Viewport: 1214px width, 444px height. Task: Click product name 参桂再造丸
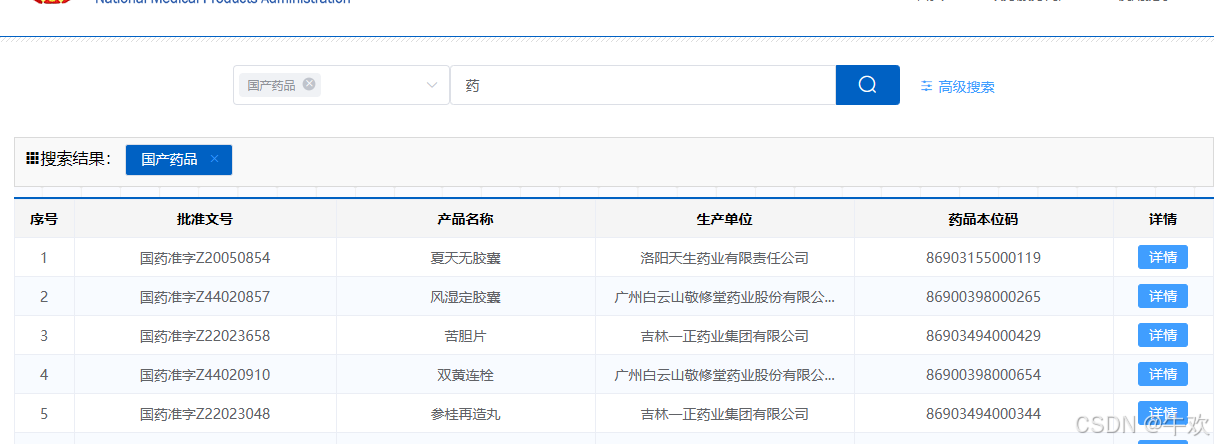(465, 414)
